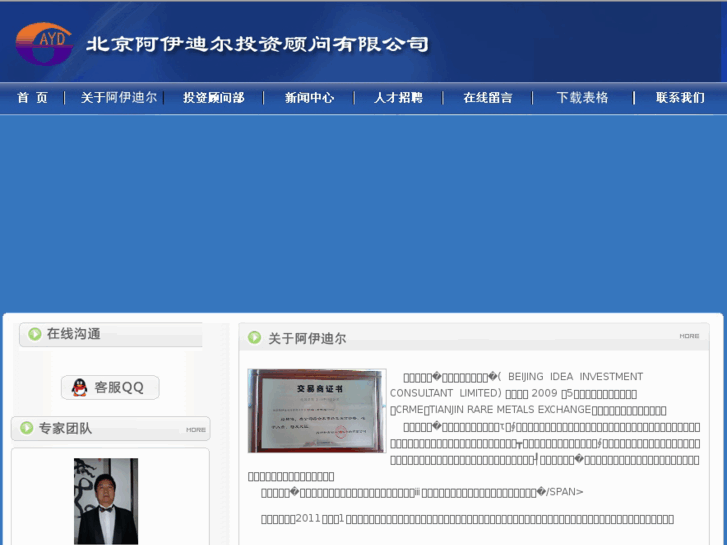Click the BEIJING IDEA INVESTMENT text
The width and height of the screenshot is (727, 545).
coord(575,376)
